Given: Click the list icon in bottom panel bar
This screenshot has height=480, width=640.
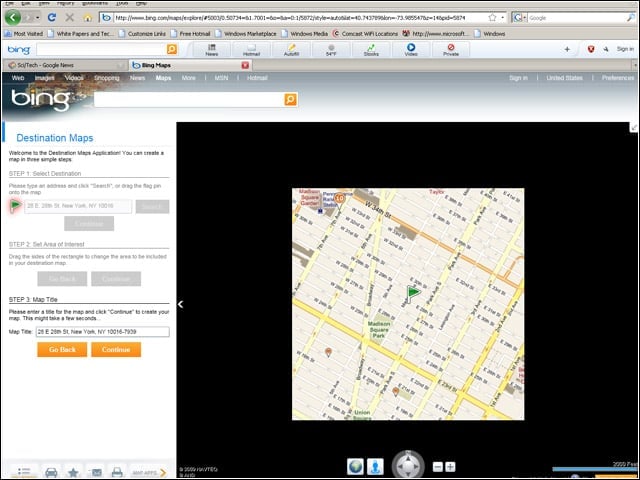Looking at the screenshot, I should [24, 472].
